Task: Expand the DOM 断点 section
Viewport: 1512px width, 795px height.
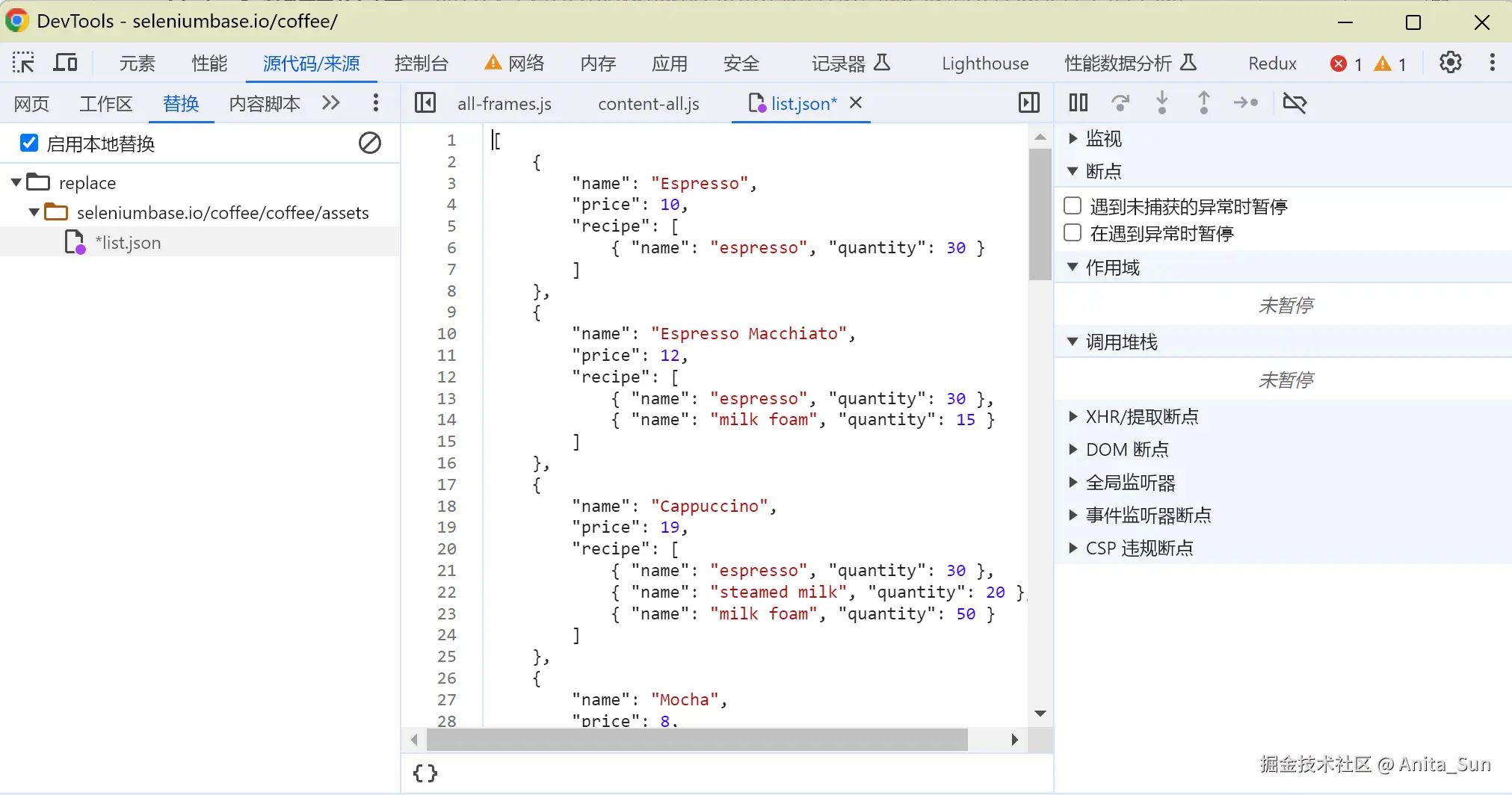Action: pos(1073,449)
